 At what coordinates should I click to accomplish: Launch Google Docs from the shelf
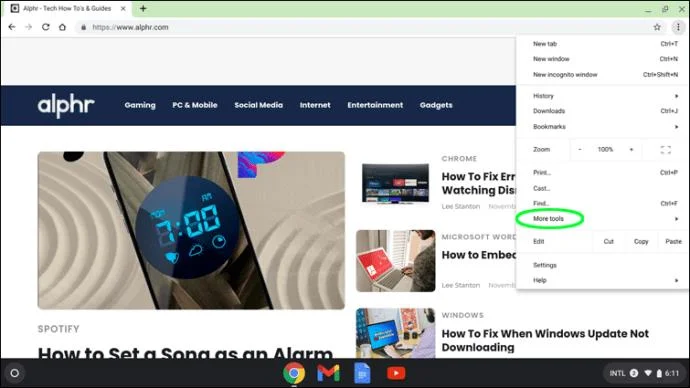pos(362,373)
